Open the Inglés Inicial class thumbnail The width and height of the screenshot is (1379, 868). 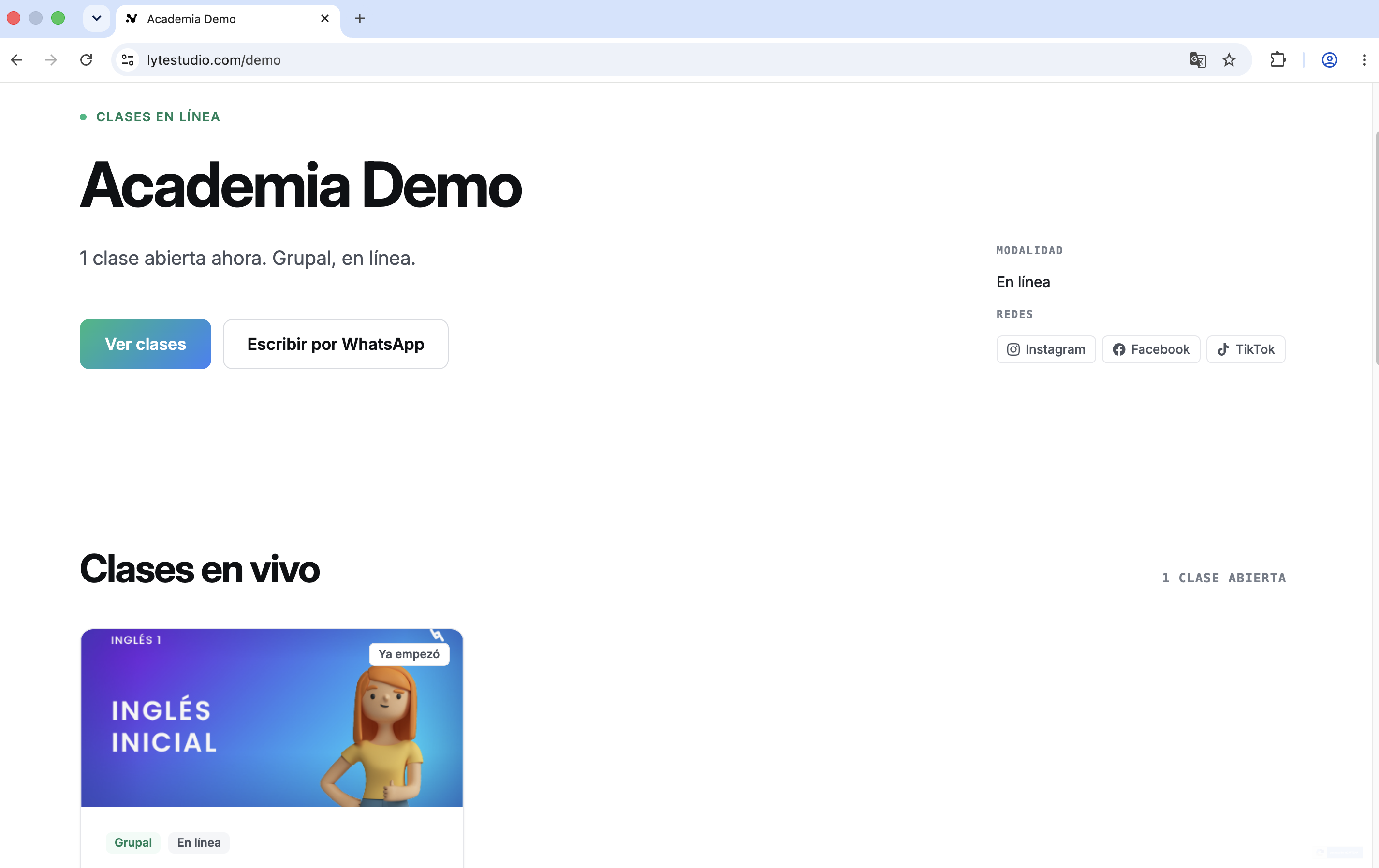pyautogui.click(x=271, y=718)
